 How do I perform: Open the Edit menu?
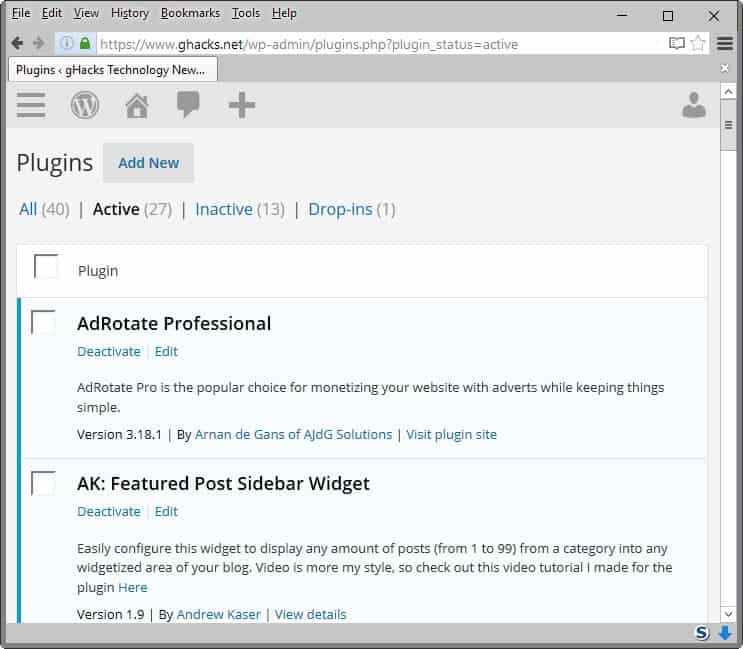(x=52, y=13)
